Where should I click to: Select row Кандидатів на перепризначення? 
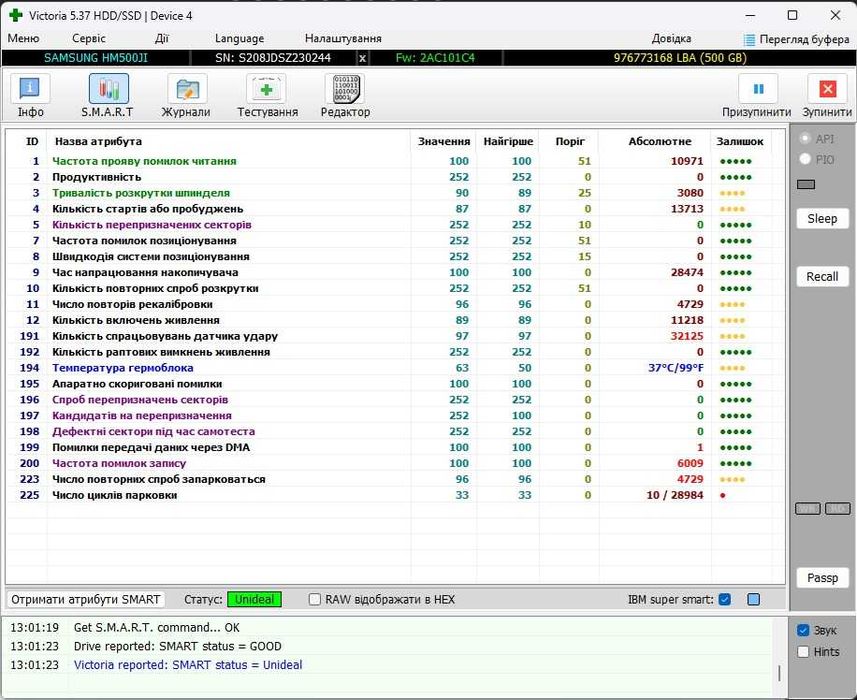click(x=396, y=416)
